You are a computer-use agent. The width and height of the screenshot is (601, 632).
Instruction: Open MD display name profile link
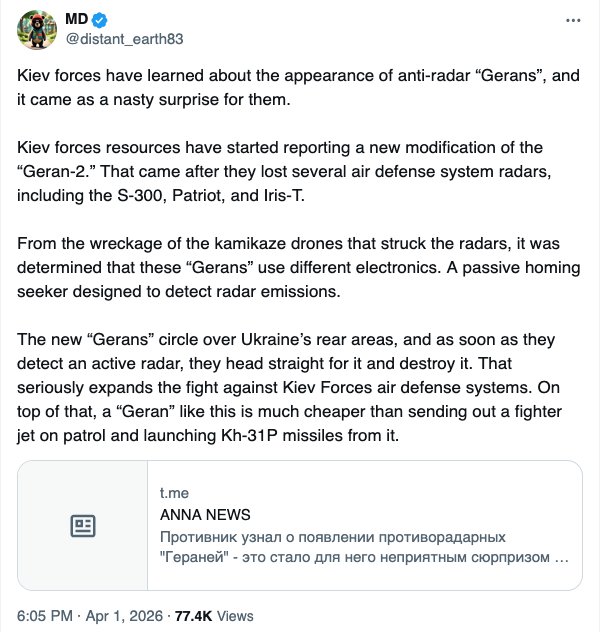pyautogui.click(x=78, y=20)
